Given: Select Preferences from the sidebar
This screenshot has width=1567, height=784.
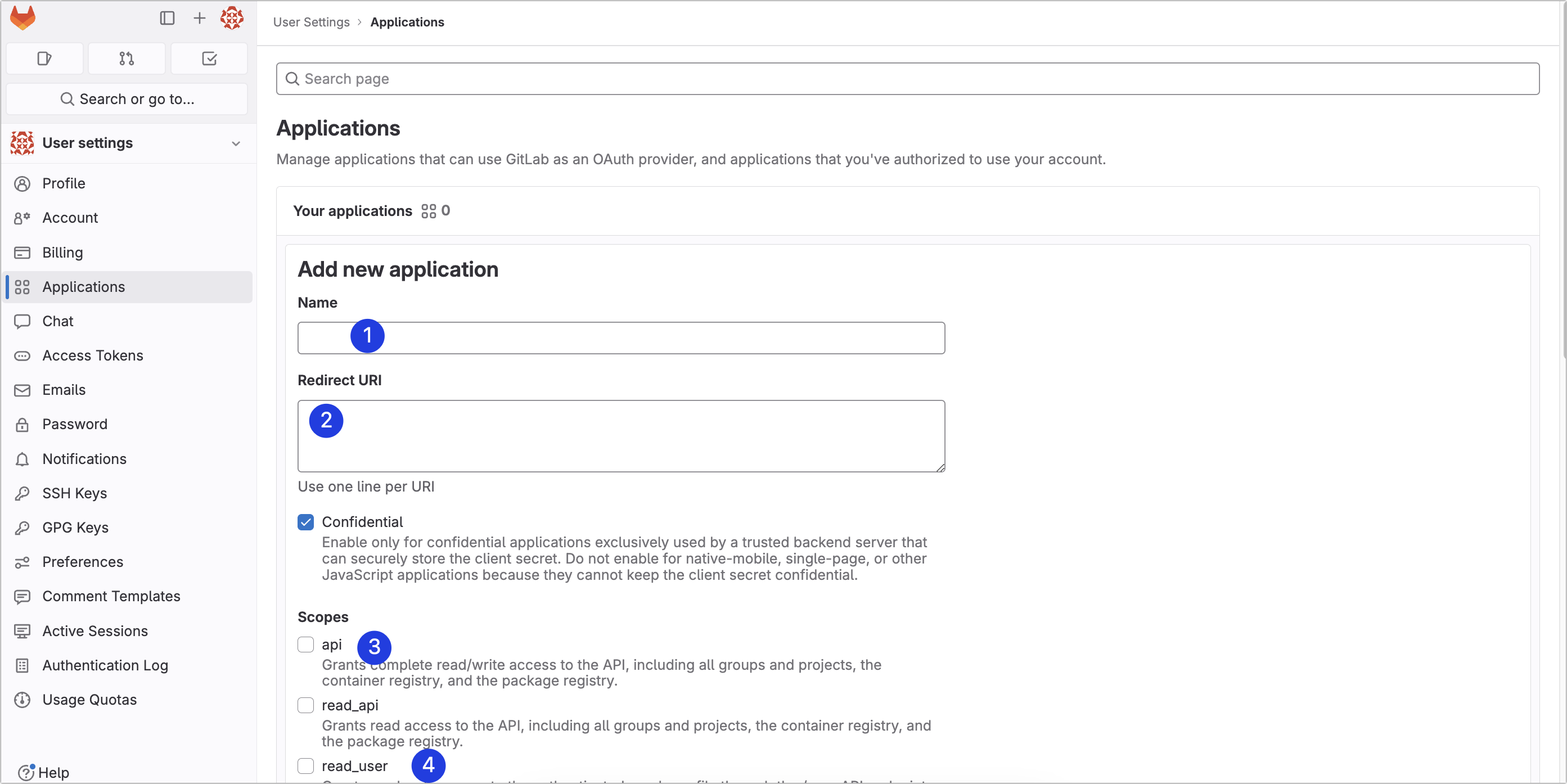Looking at the screenshot, I should pyautogui.click(x=83, y=562).
